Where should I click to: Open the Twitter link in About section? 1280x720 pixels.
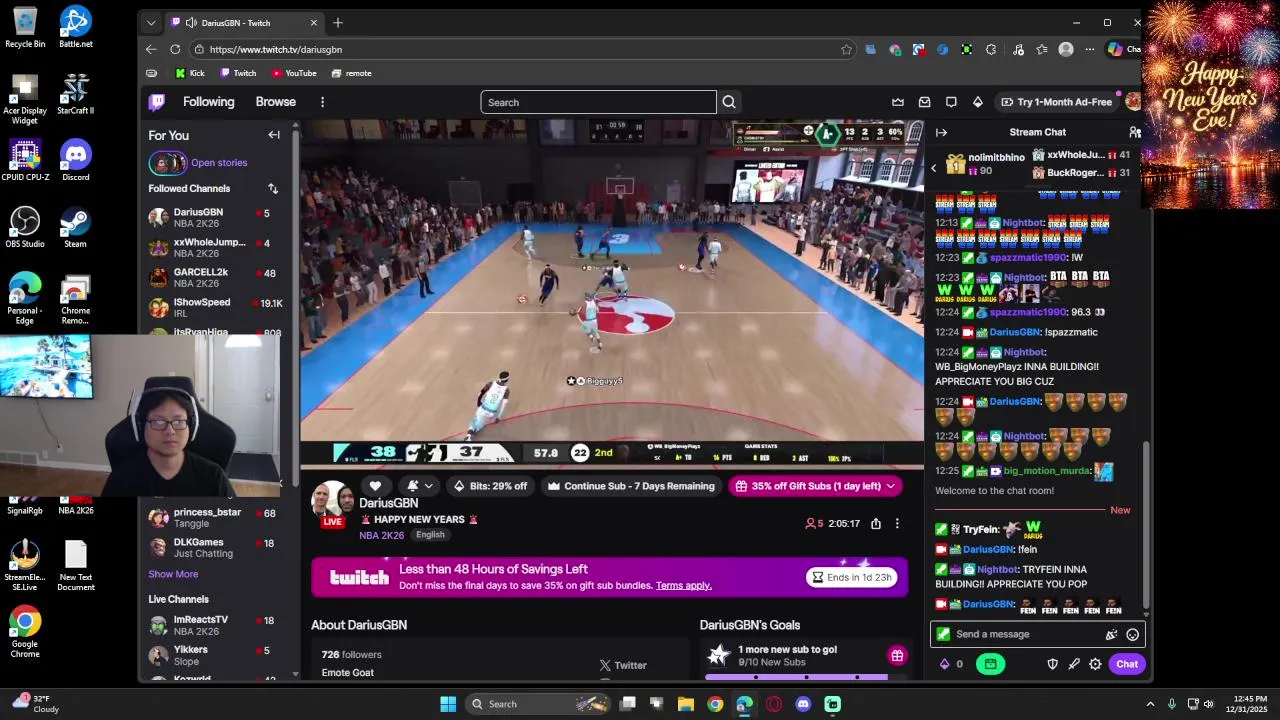[623, 665]
